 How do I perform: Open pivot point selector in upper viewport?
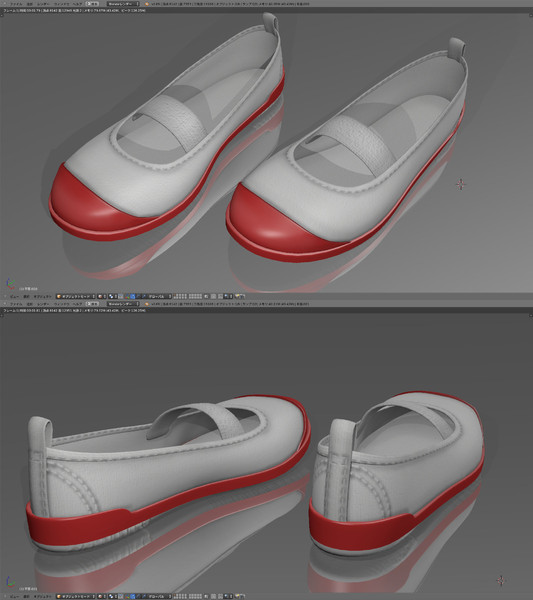(112, 296)
